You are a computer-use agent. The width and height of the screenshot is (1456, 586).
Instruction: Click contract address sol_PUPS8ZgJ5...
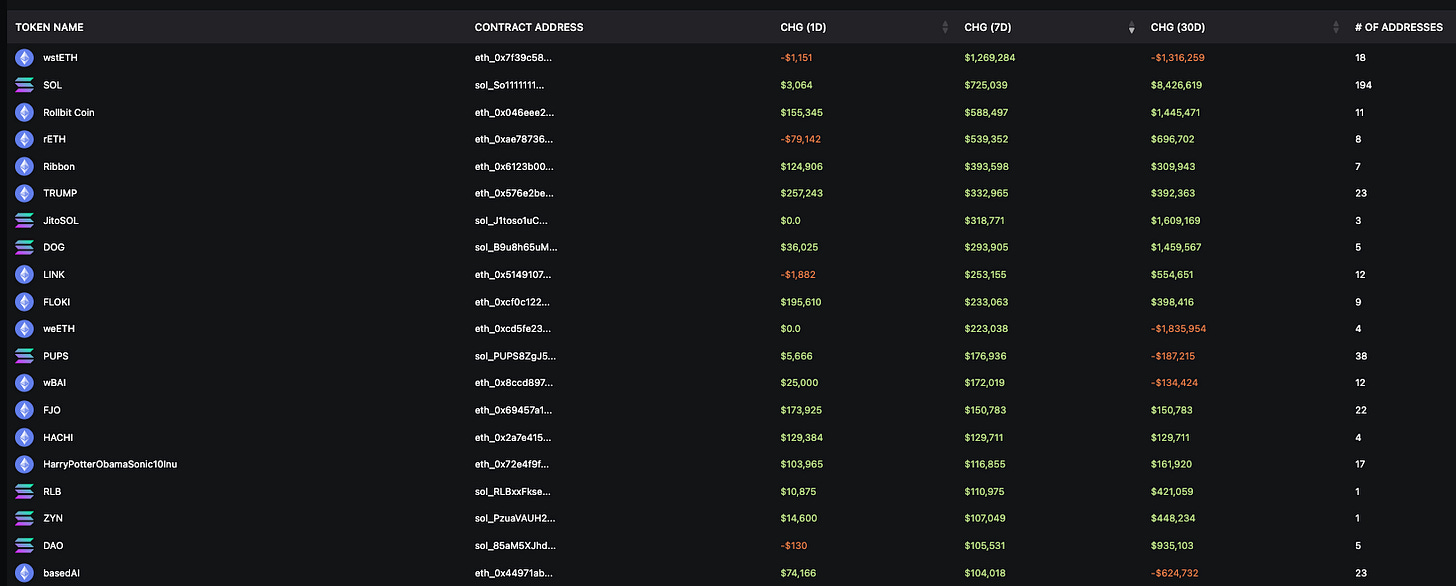[x=516, y=356]
